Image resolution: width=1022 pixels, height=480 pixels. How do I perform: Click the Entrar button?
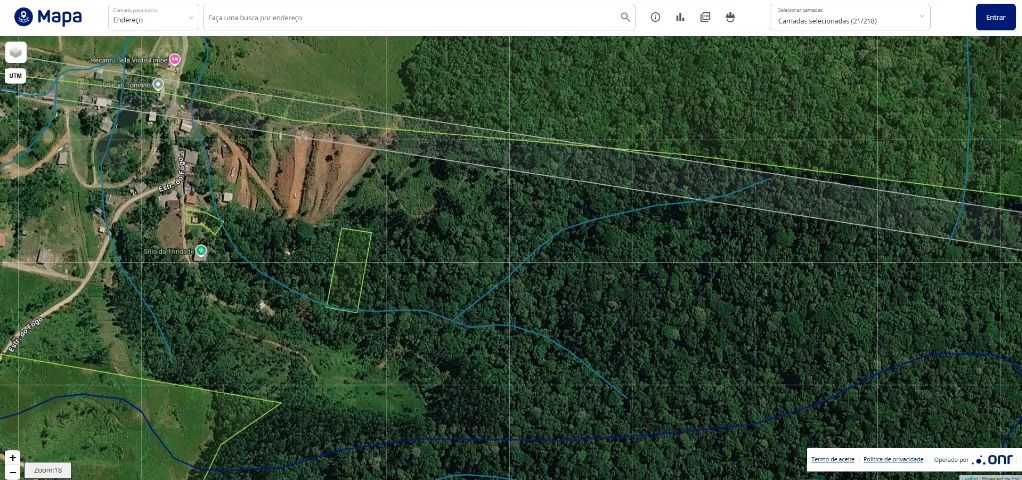point(995,17)
